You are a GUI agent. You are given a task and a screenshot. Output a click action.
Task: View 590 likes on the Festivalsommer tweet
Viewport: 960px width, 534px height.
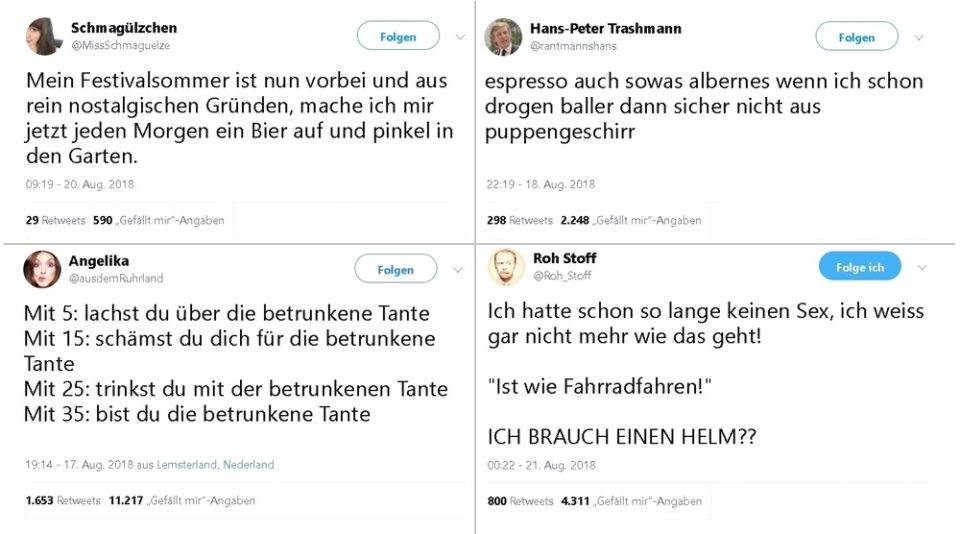pyautogui.click(x=159, y=220)
